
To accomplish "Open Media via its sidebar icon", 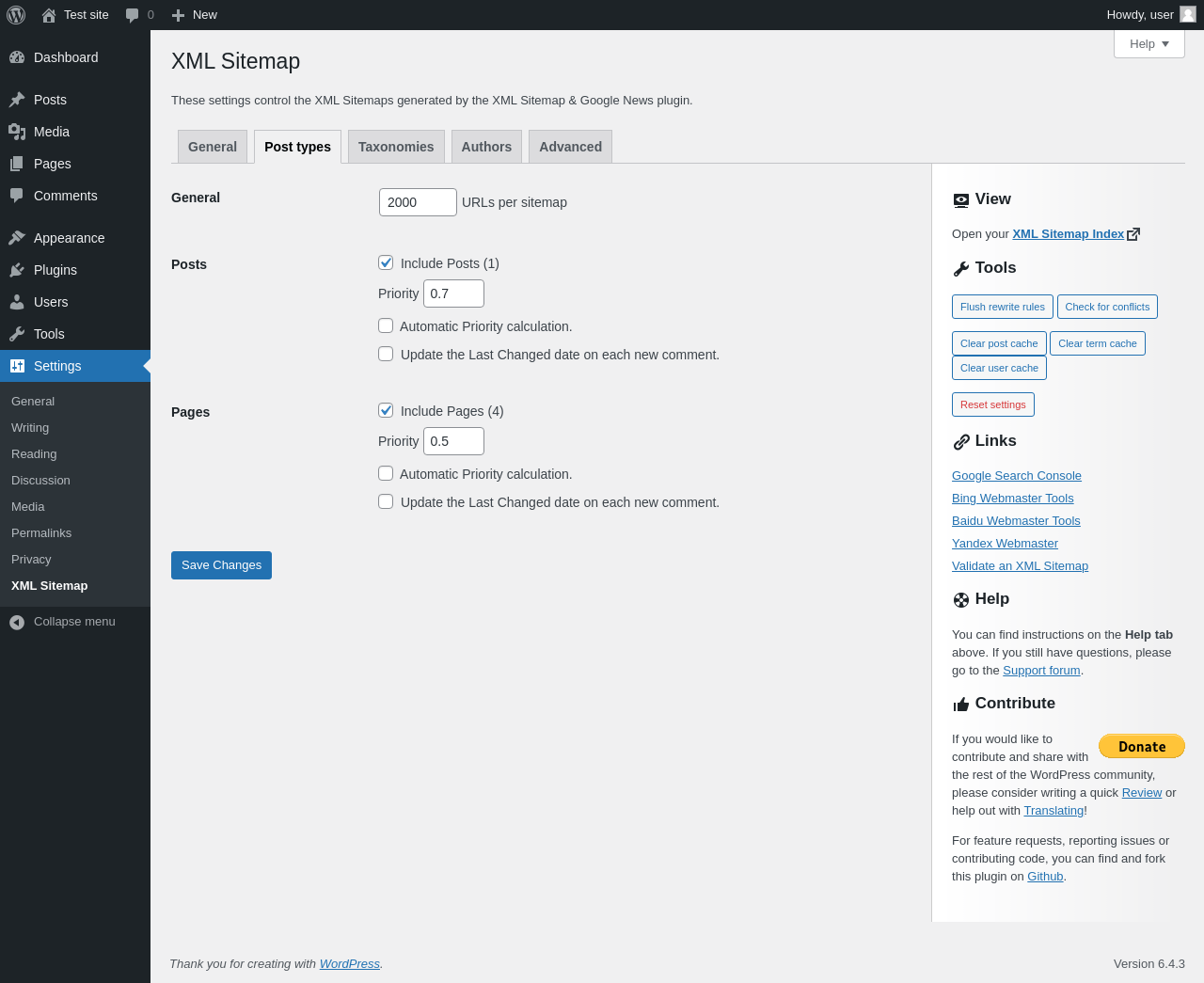I will 17,132.
